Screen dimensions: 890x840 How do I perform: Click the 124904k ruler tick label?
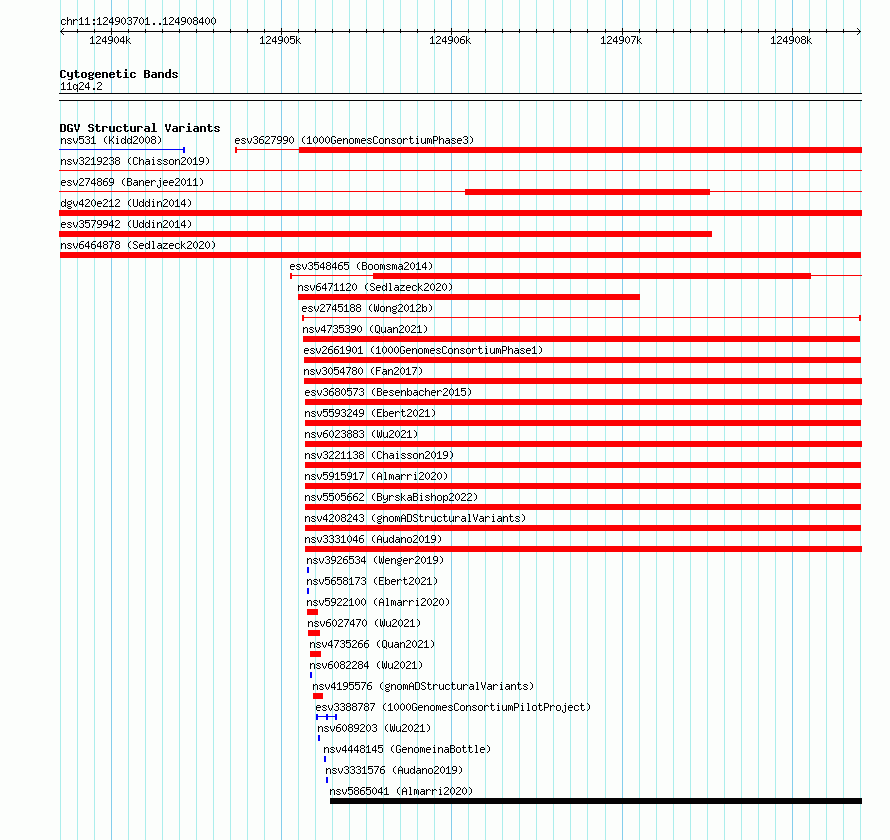[x=110, y=40]
